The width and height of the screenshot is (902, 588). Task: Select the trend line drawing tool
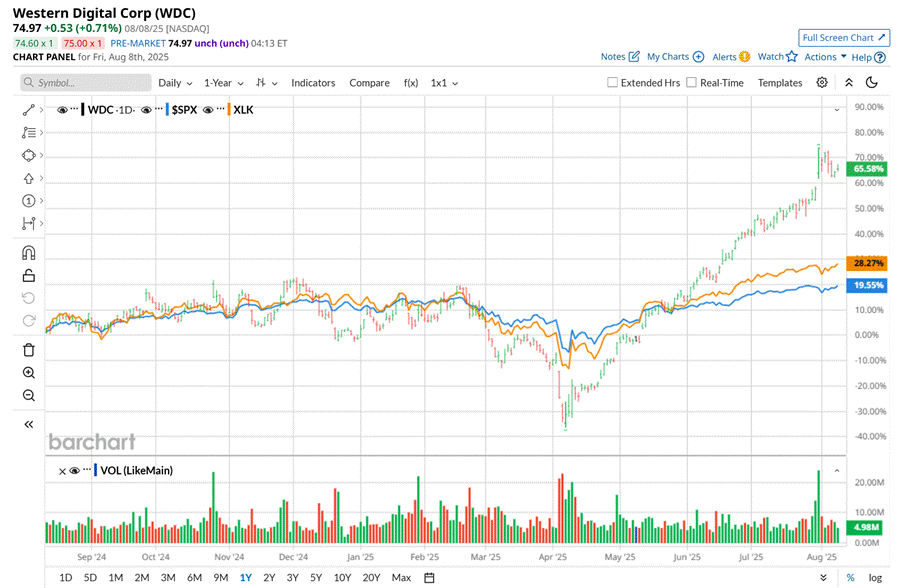[29, 110]
